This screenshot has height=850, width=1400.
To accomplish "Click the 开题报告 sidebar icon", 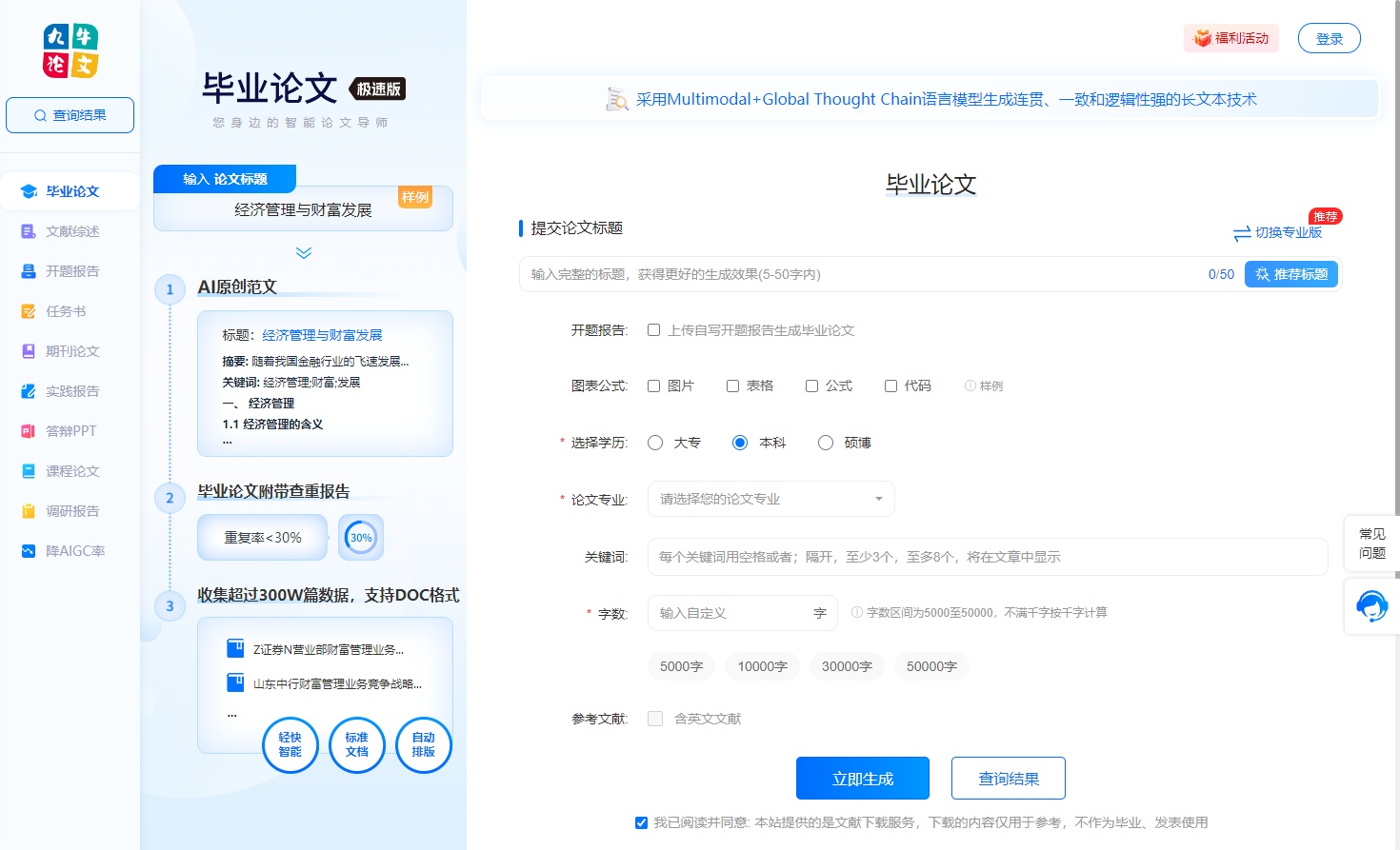I will pyautogui.click(x=29, y=271).
